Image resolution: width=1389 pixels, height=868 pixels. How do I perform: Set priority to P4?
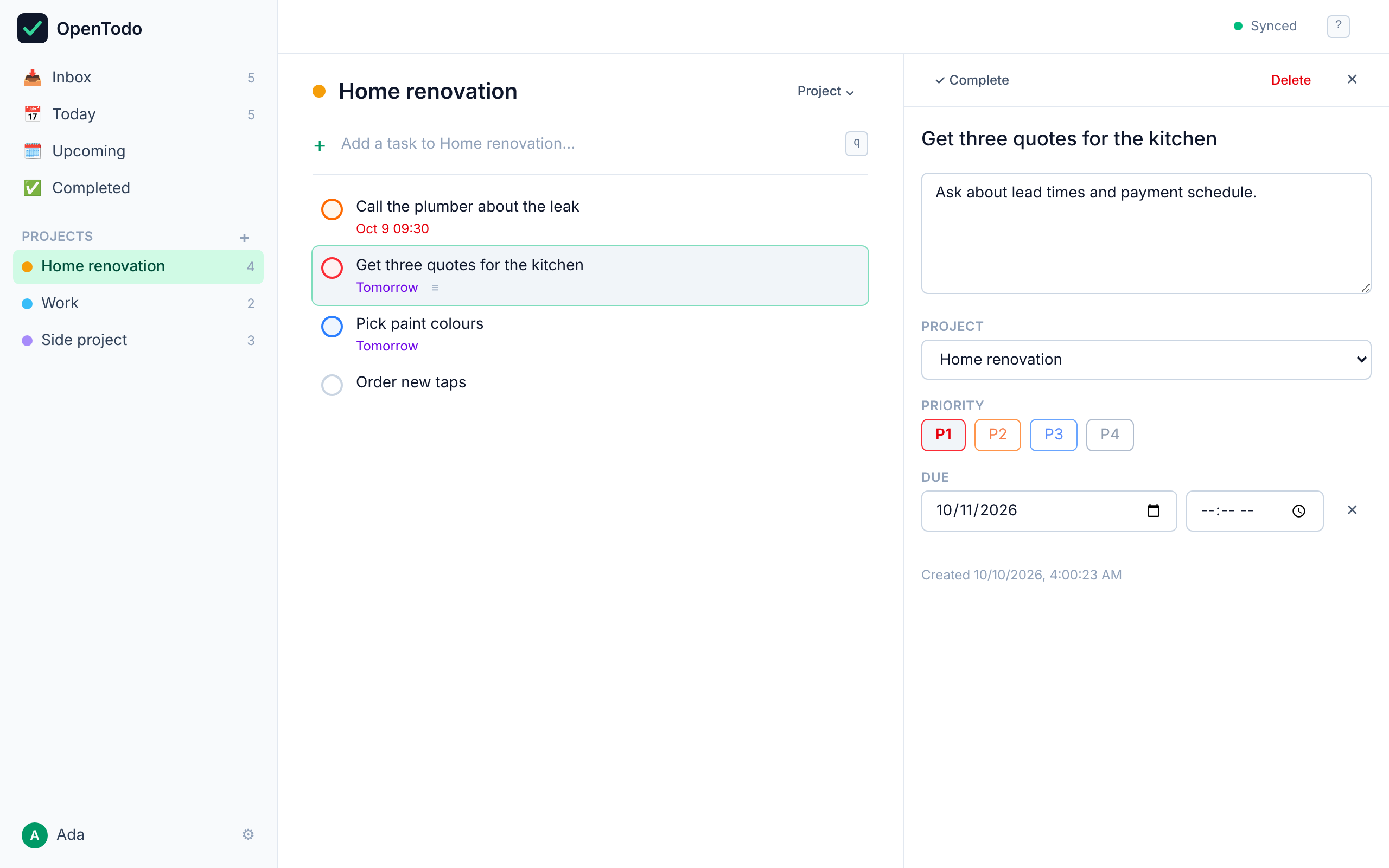1110,435
